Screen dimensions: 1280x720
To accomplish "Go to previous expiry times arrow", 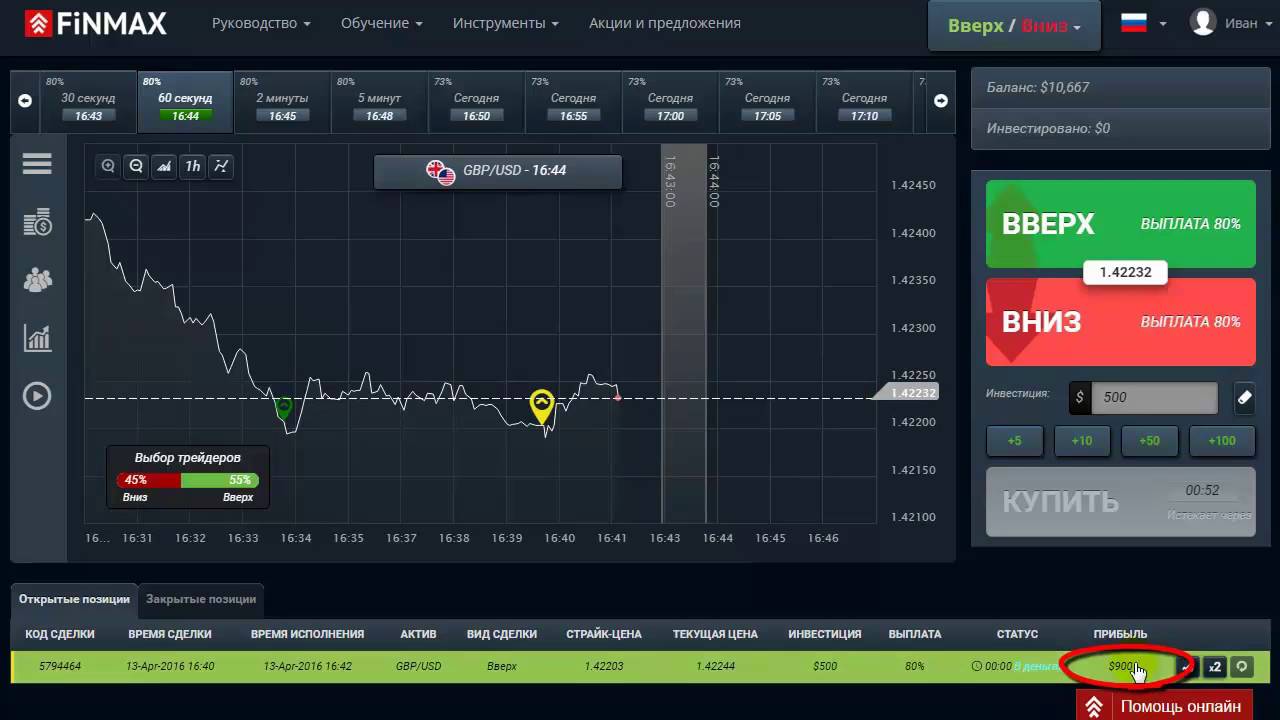I will (25, 100).
